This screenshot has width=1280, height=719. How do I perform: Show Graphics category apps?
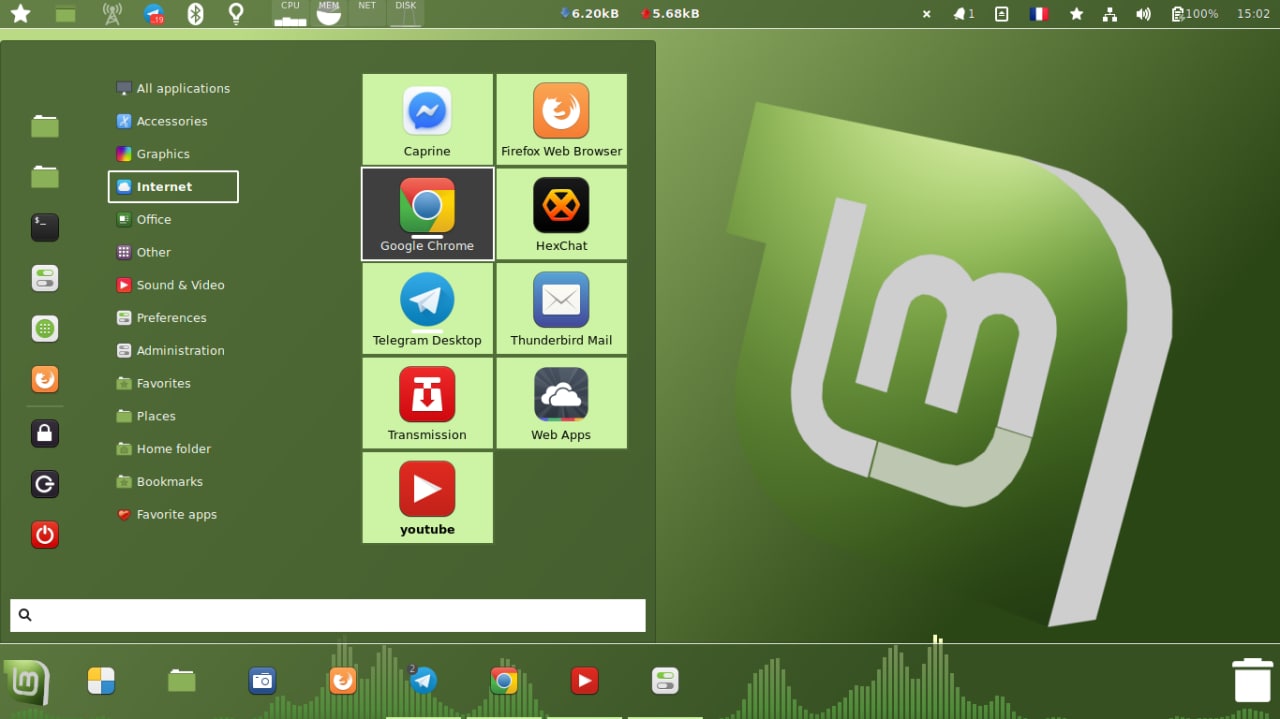(173, 154)
